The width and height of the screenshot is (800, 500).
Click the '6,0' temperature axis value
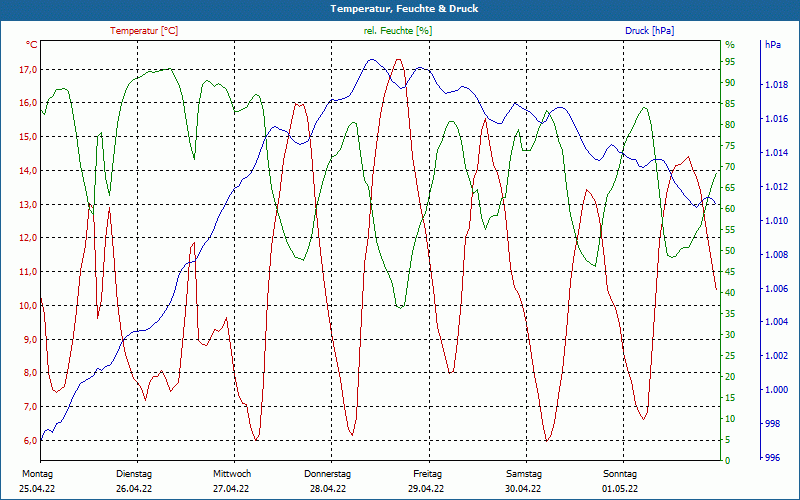(30, 440)
